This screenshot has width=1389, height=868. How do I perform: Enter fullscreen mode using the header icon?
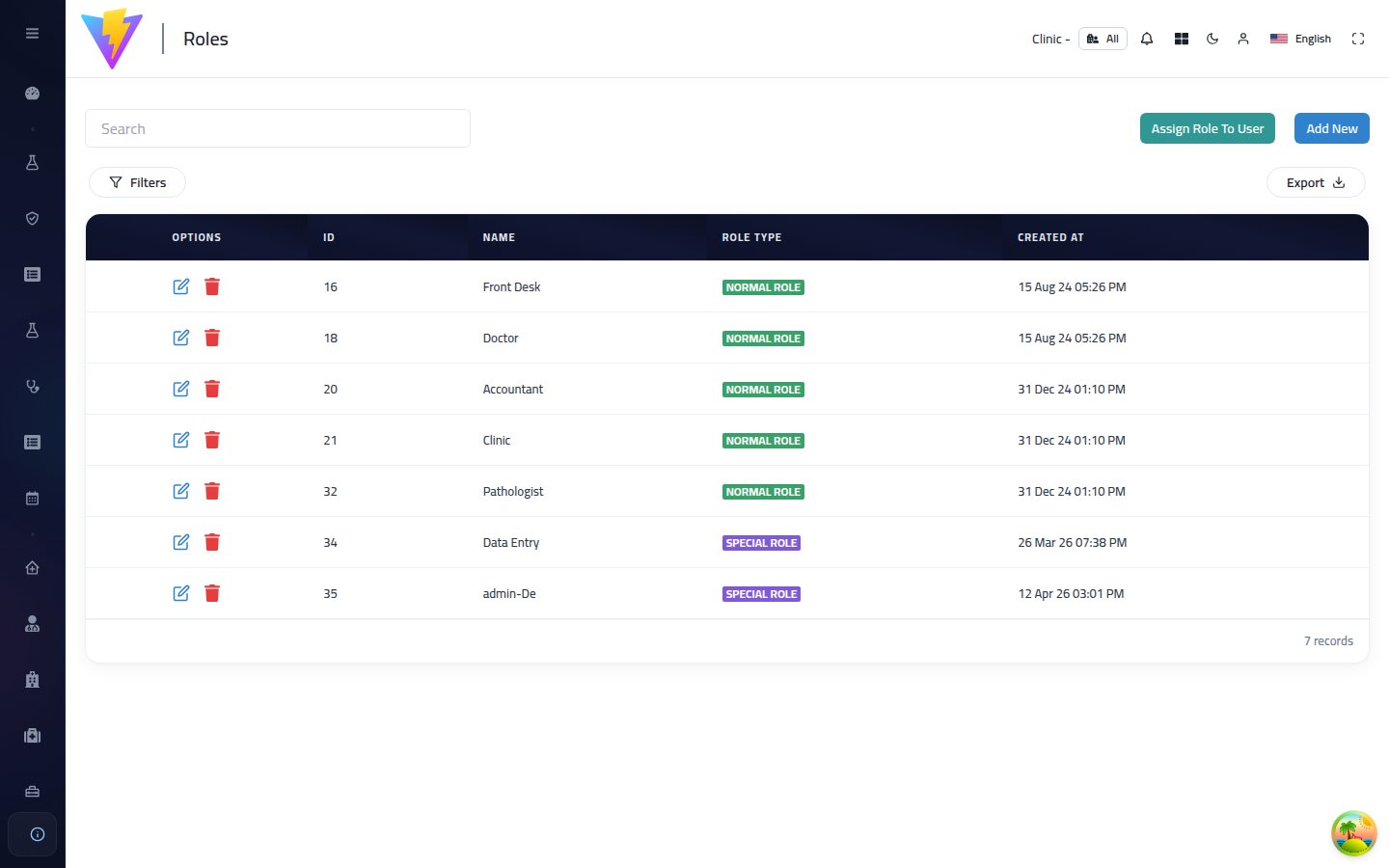pos(1358,39)
